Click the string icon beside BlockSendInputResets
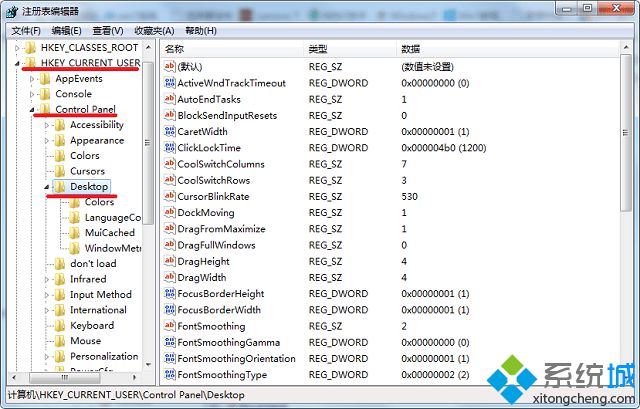The width and height of the screenshot is (640, 409). [x=169, y=115]
